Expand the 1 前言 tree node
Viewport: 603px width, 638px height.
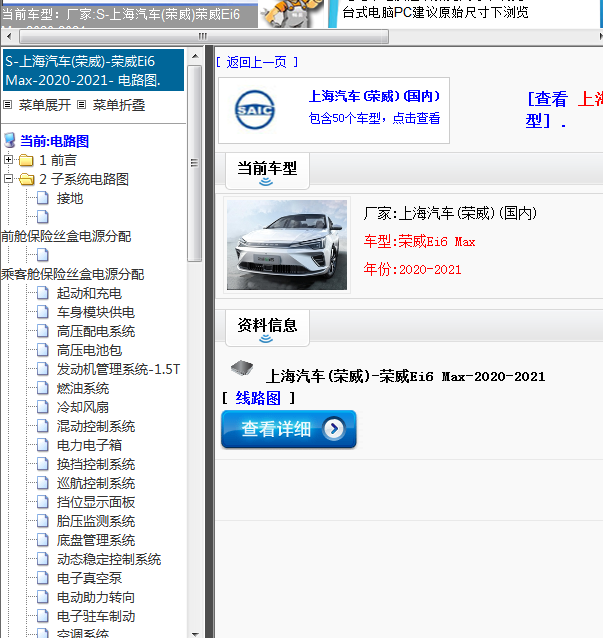coord(8,160)
